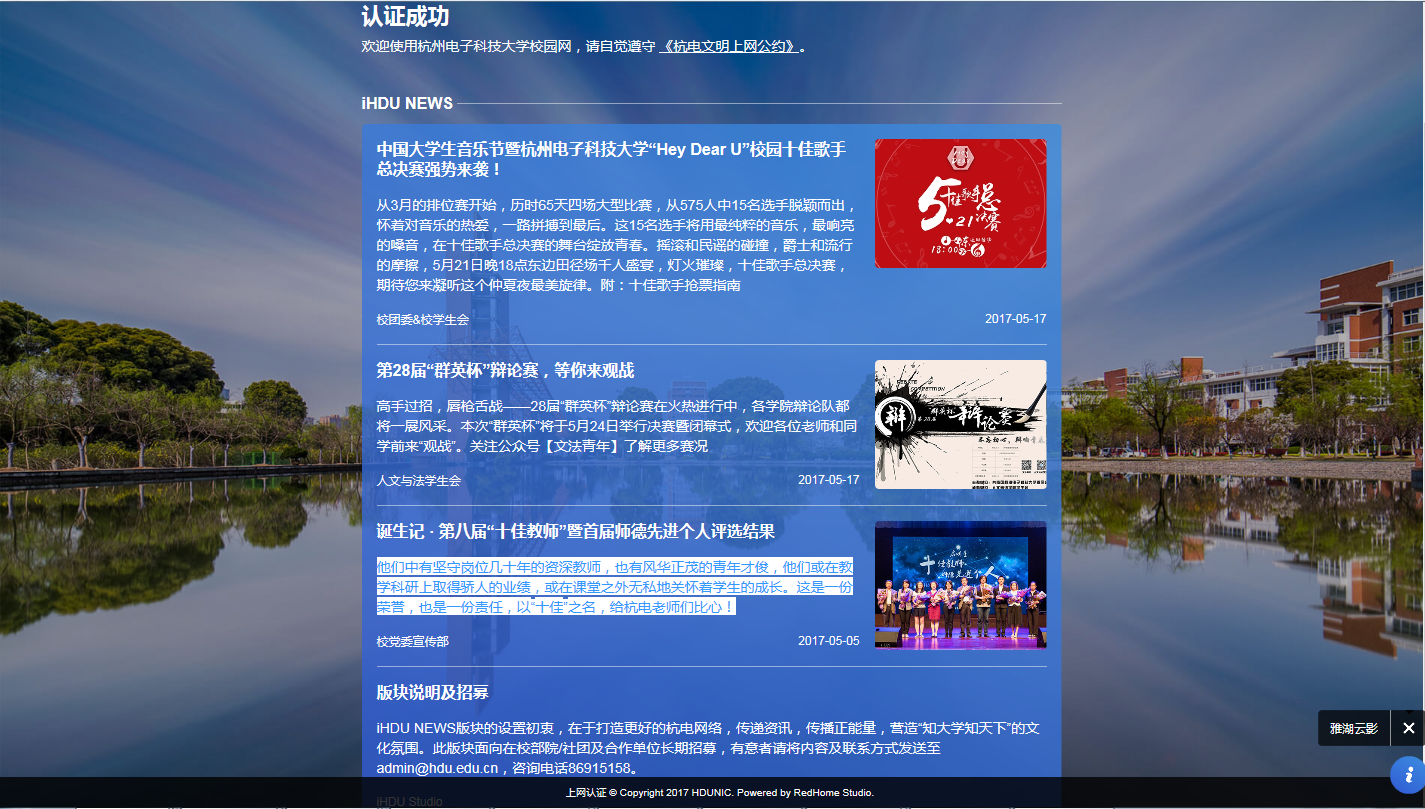This screenshot has width=1425, height=809.
Task: Click the 上网认证 copyright footer text
Action: tap(720, 792)
